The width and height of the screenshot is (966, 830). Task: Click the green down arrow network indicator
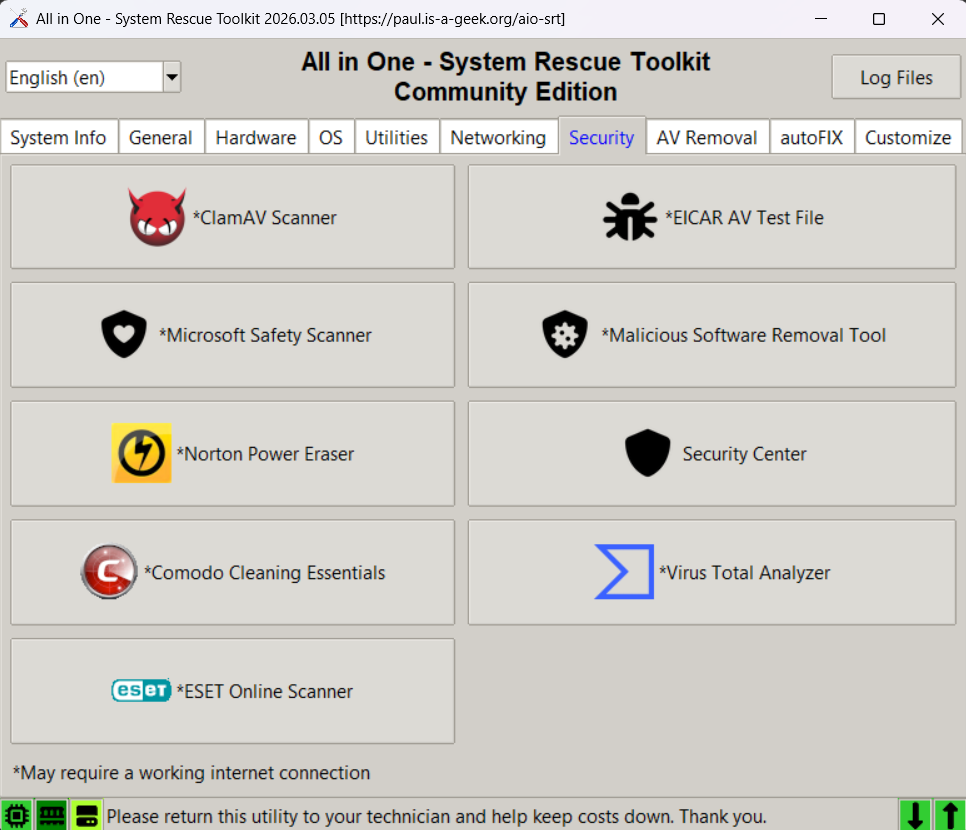pyautogui.click(x=915, y=815)
